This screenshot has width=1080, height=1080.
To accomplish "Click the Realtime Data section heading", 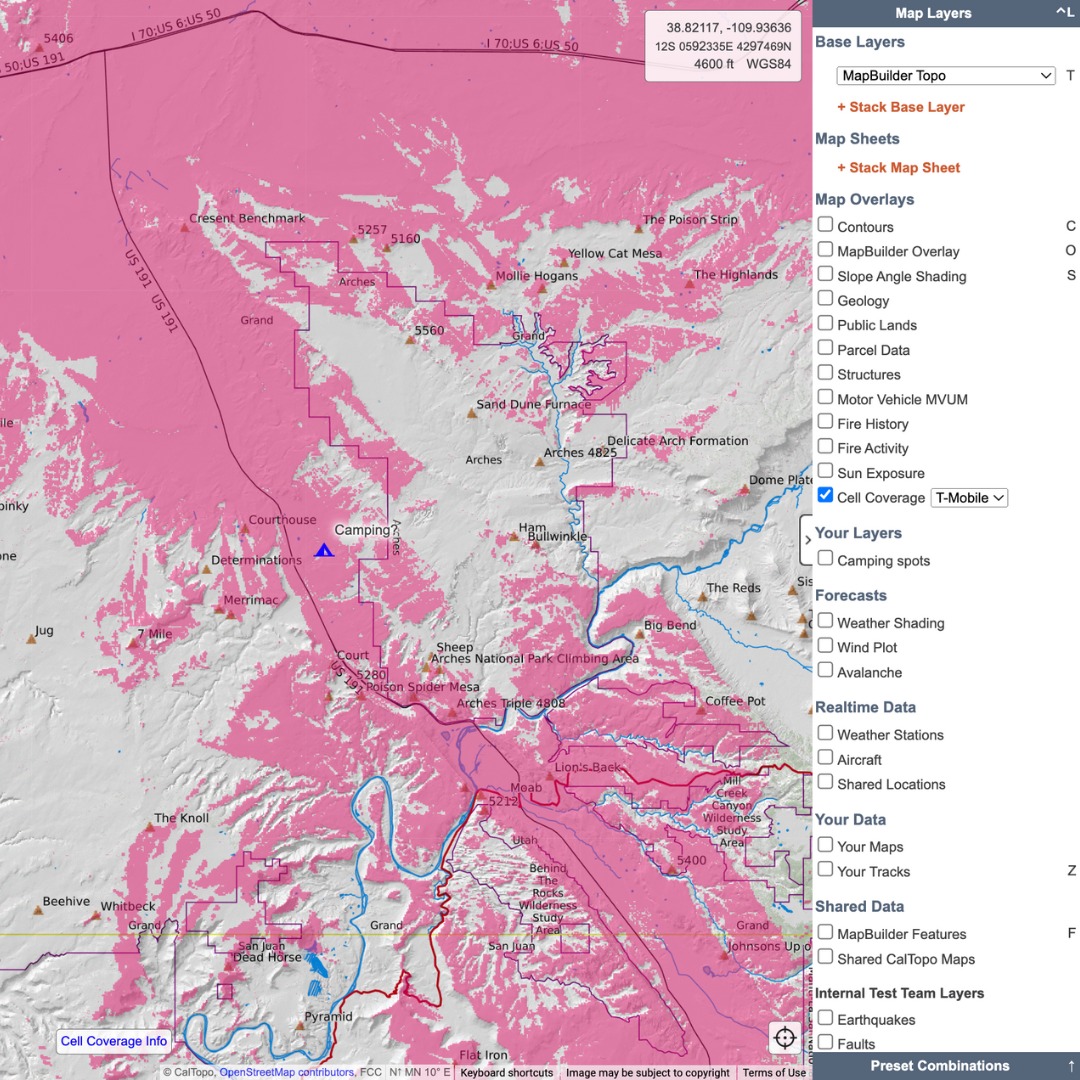I will pos(865,707).
